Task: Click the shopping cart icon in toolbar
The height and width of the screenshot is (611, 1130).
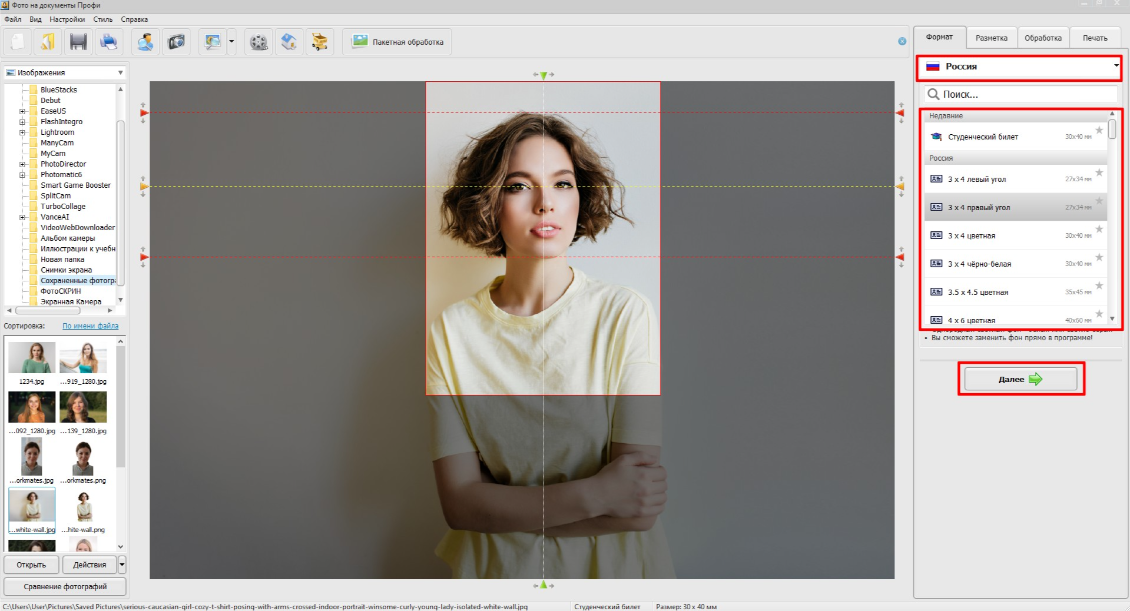Action: click(319, 42)
